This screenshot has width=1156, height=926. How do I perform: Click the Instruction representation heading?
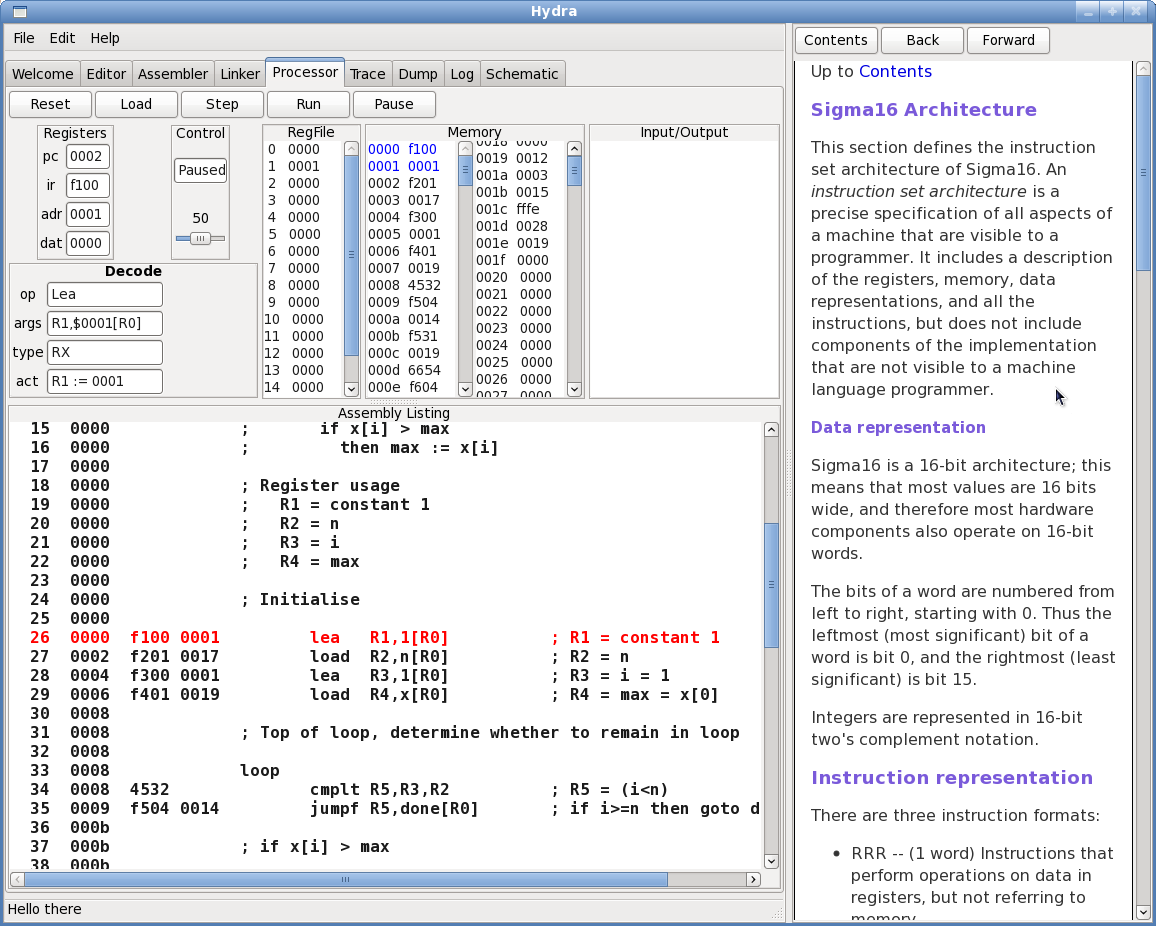pos(952,778)
